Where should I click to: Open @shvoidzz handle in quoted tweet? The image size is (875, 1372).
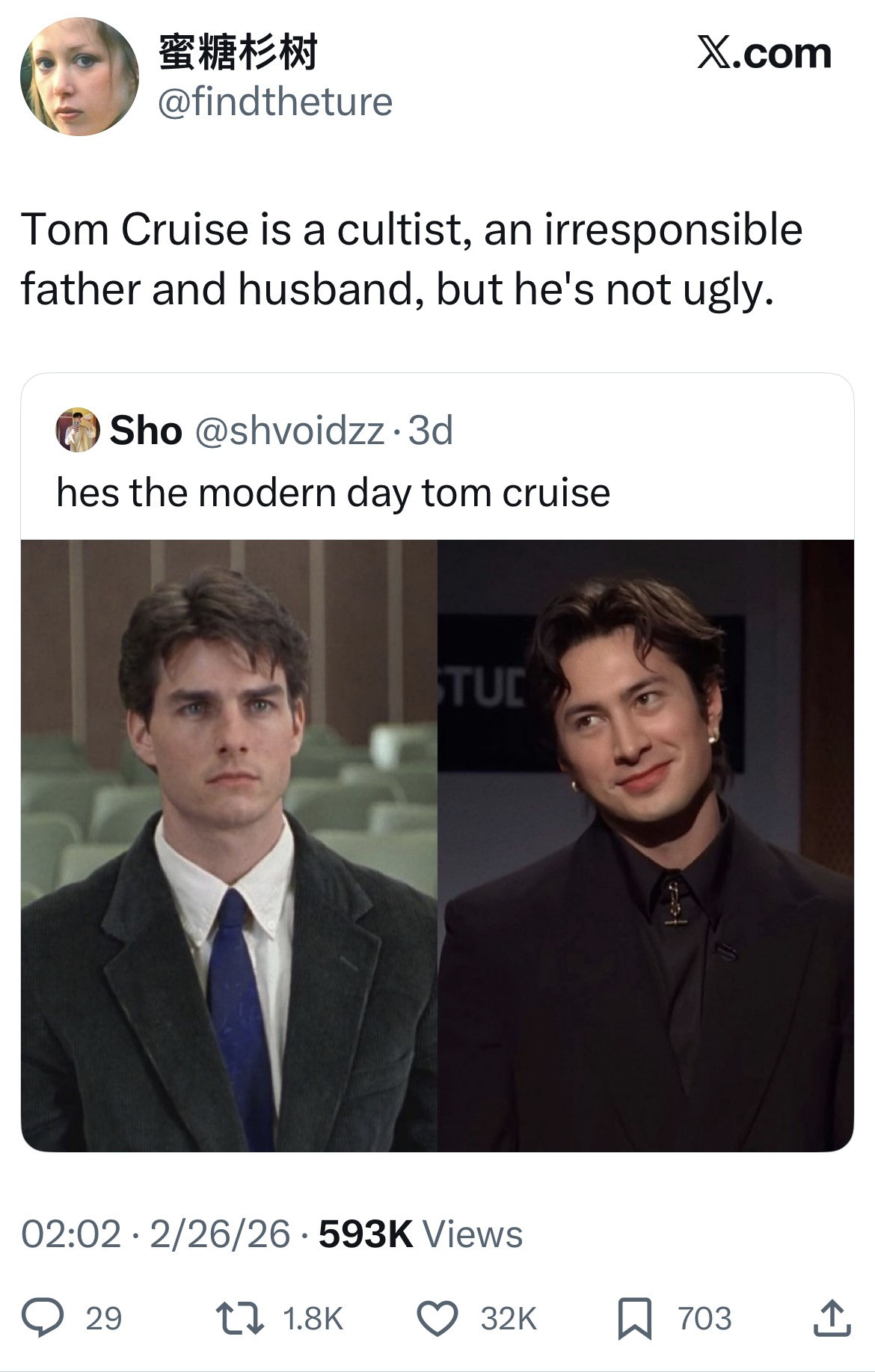290,431
